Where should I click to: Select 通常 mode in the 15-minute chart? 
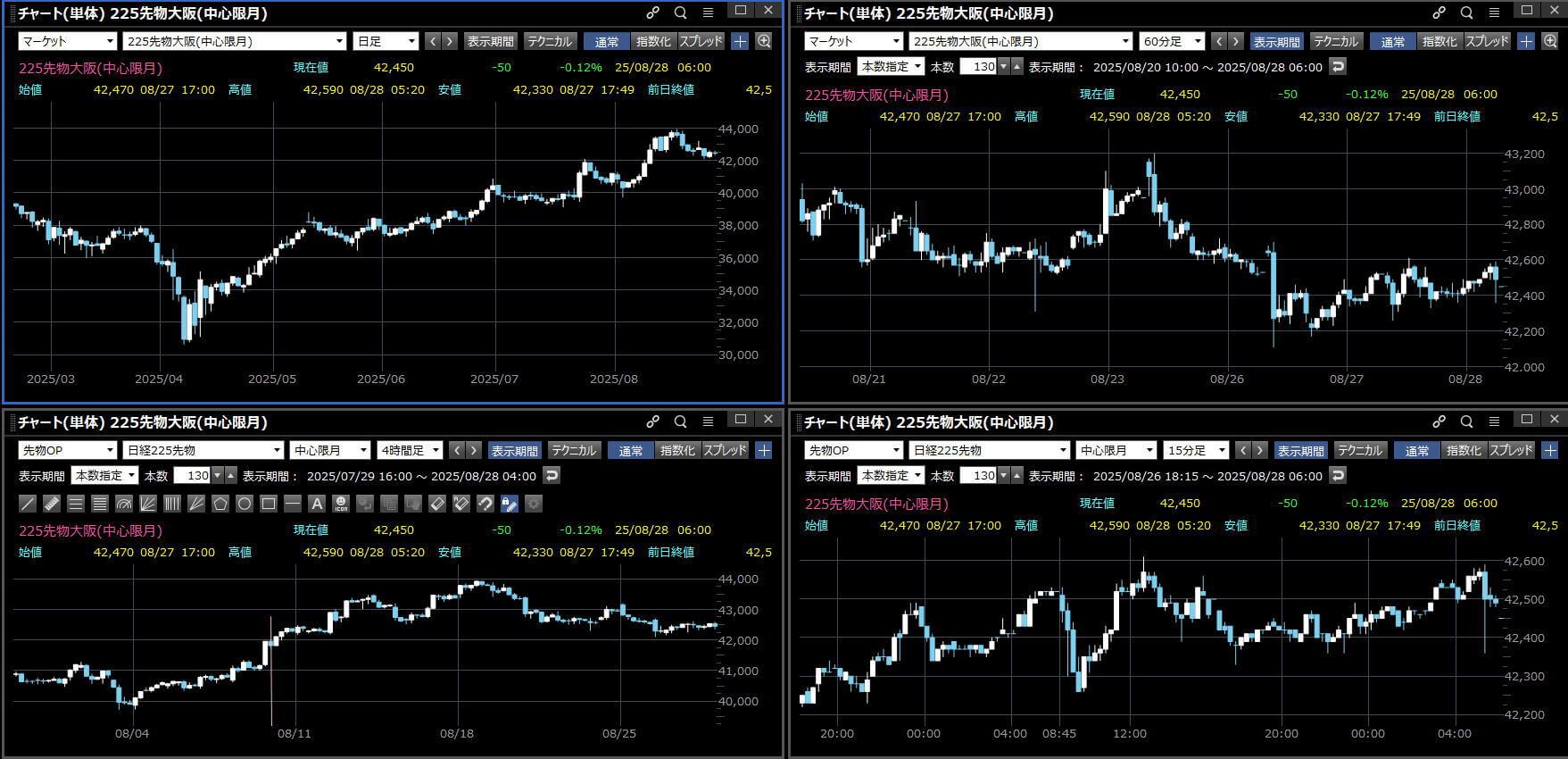pyautogui.click(x=1416, y=450)
